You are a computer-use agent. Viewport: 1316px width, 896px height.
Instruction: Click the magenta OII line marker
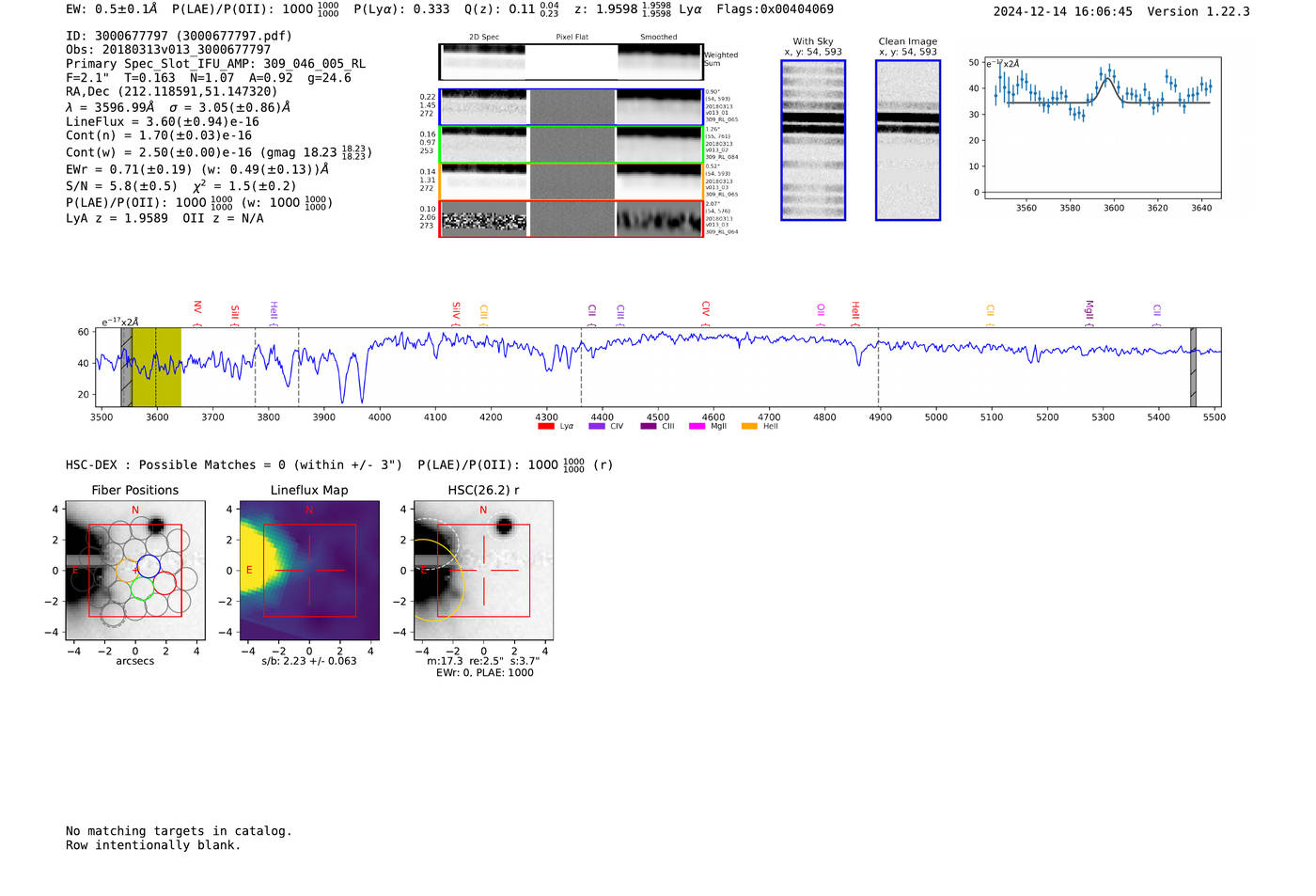tap(821, 309)
